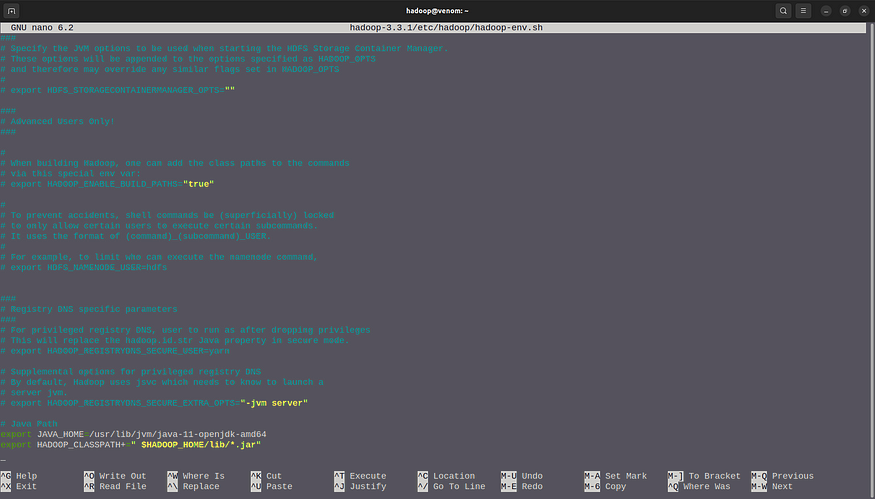
Task: Click the ^W Where Is shortcut
Action: click(196, 476)
